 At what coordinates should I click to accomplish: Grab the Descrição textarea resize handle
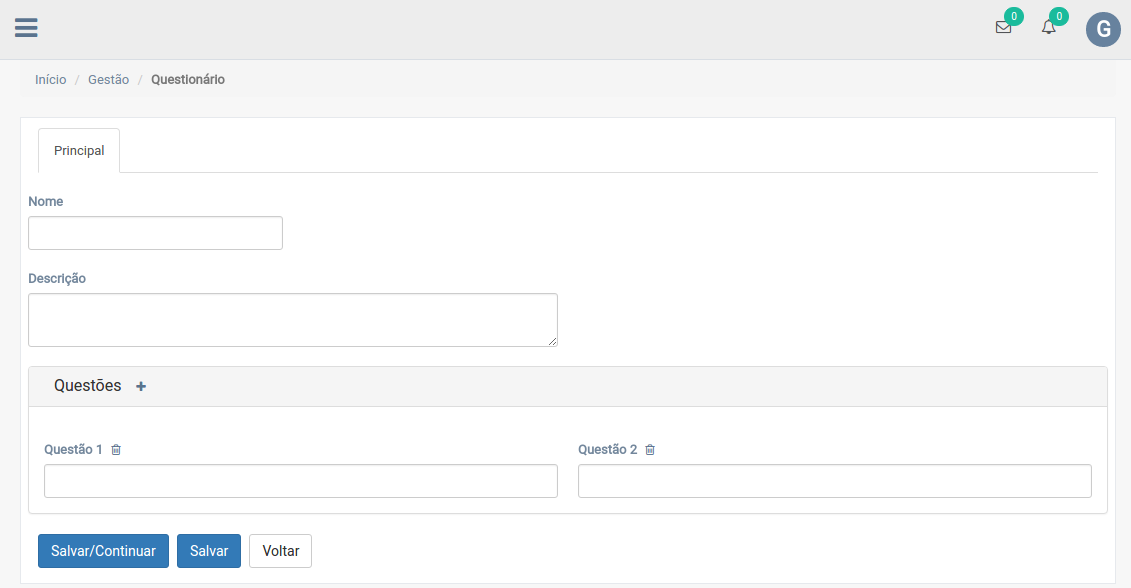tap(552, 341)
